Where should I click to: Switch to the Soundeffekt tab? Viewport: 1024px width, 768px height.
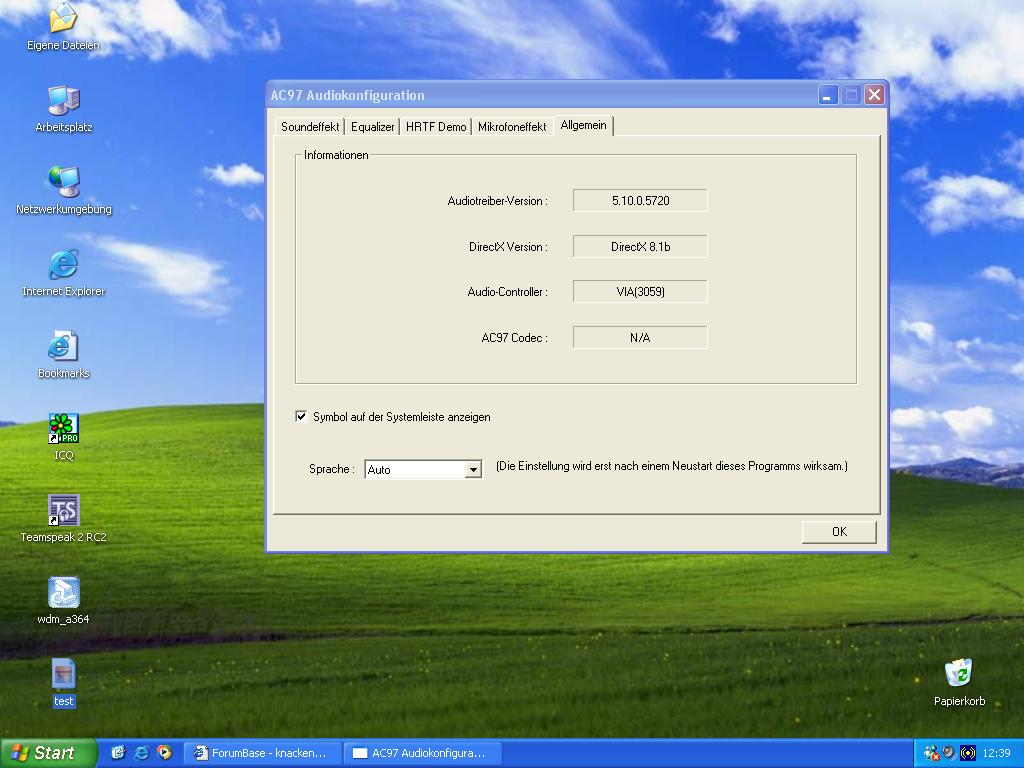310,127
